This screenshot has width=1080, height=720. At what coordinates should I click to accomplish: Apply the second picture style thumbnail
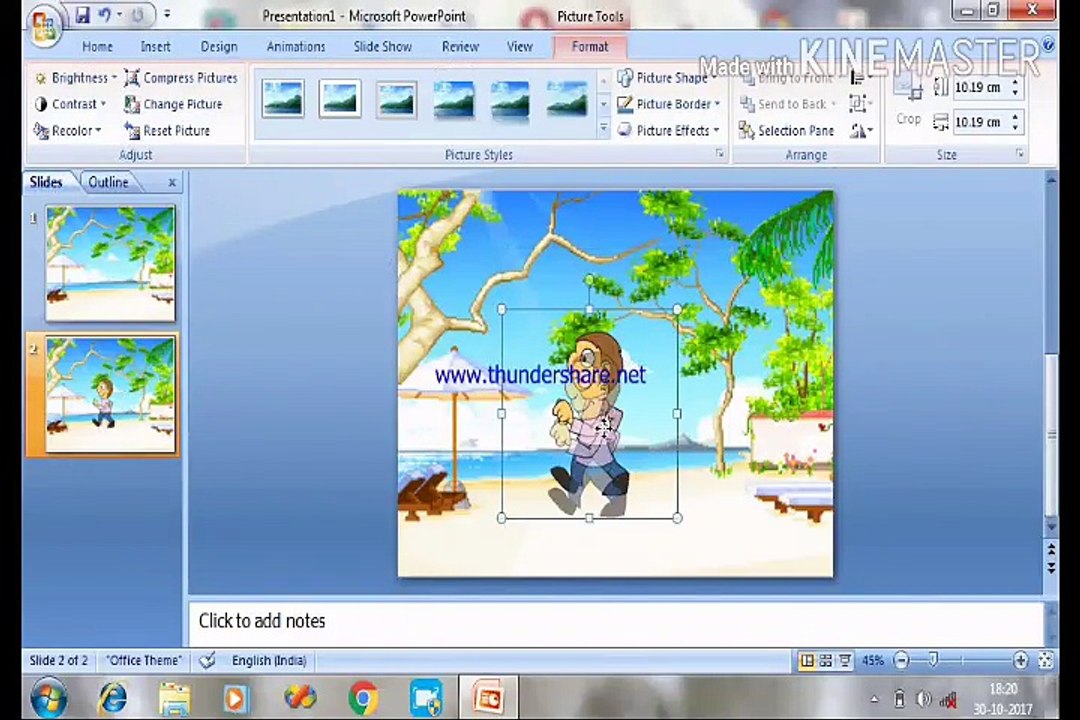coord(340,99)
